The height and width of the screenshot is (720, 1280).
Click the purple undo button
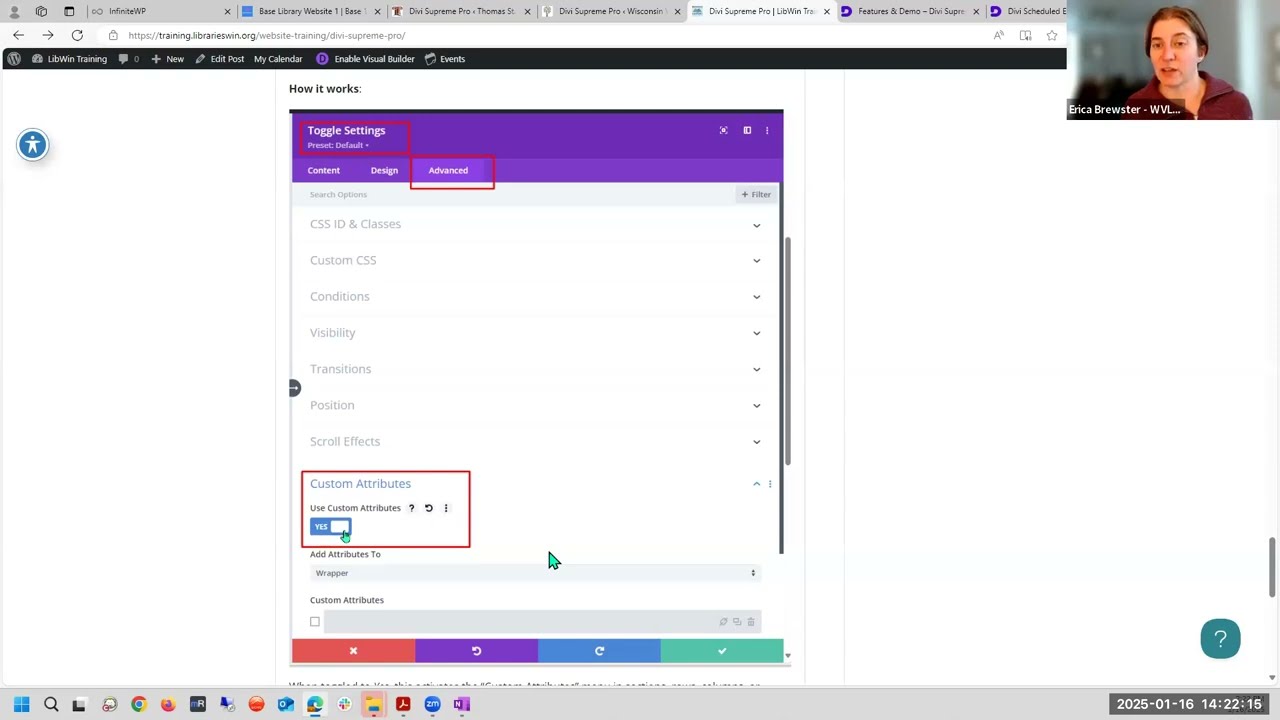(476, 651)
